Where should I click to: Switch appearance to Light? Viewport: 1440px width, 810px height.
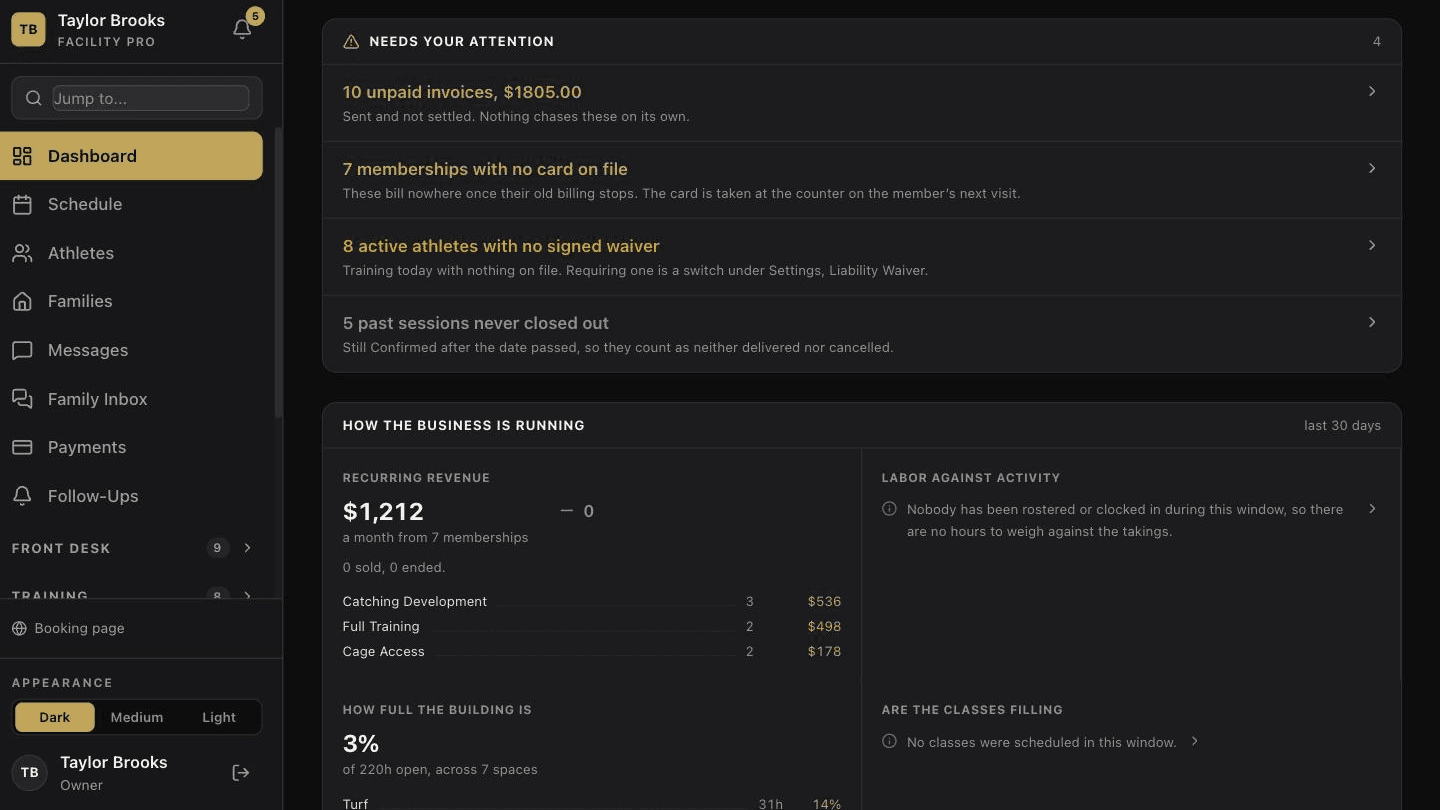219,717
